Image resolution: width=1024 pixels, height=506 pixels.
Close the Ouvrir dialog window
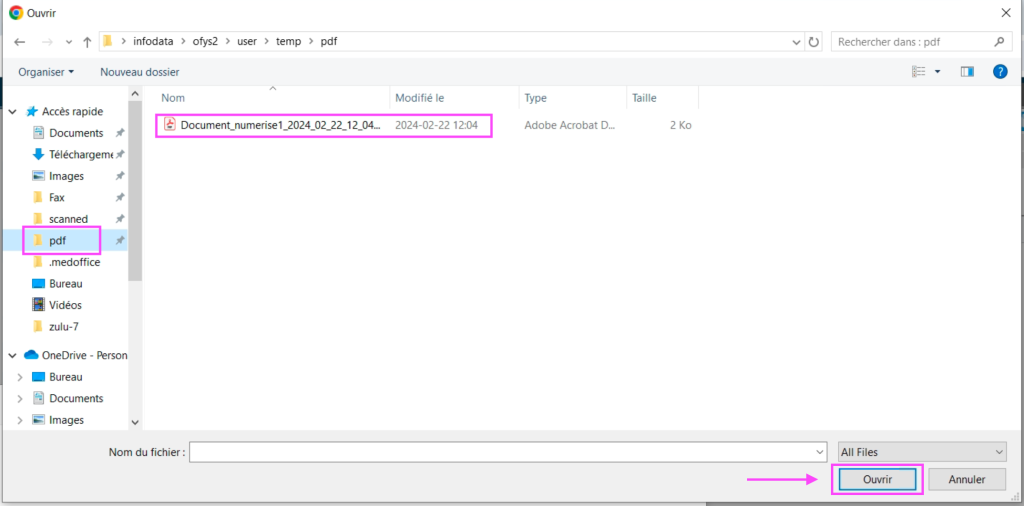point(1006,12)
